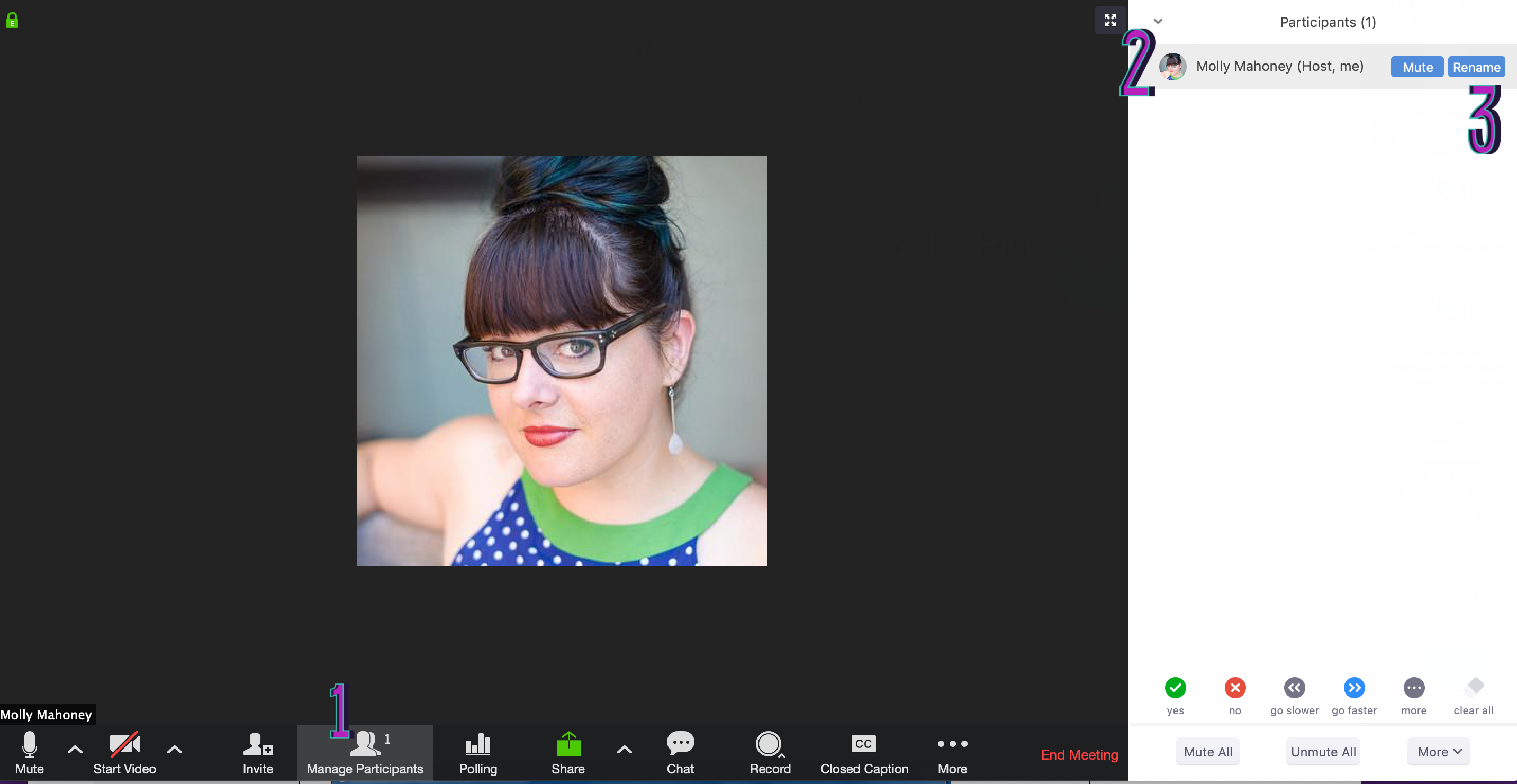Click the Mute All button
Screen dimensions: 1517x784
[x=1208, y=752]
